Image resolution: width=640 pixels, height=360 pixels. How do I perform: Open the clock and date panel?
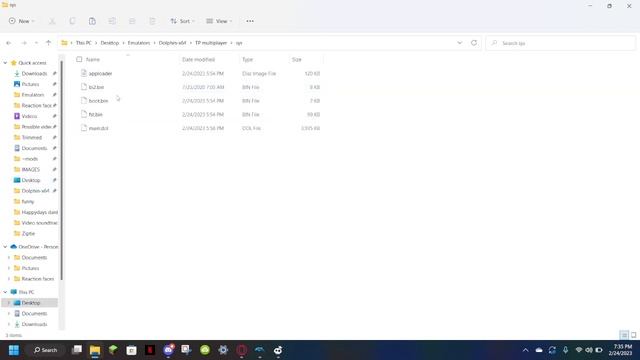[x=621, y=350]
